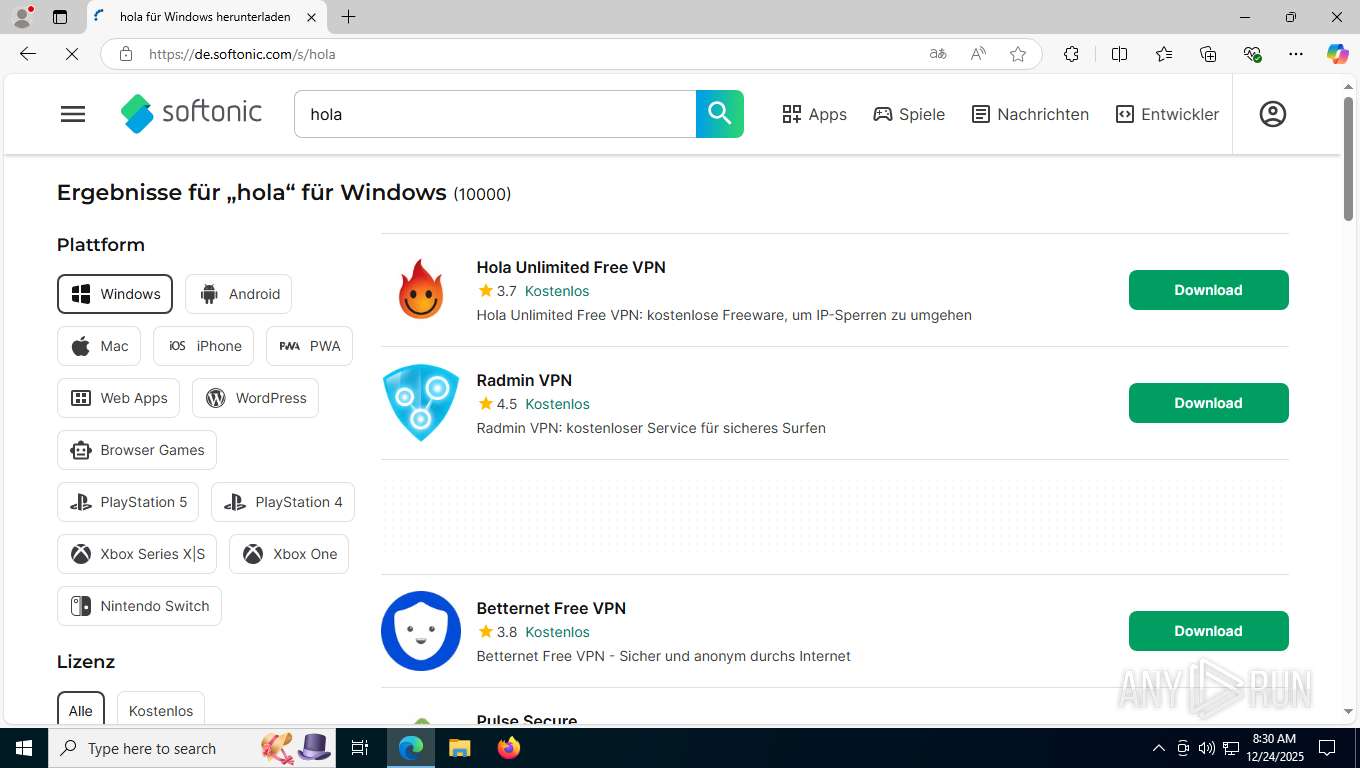The image size is (1360, 768).
Task: Open File Explorer from the taskbar
Action: (x=459, y=748)
